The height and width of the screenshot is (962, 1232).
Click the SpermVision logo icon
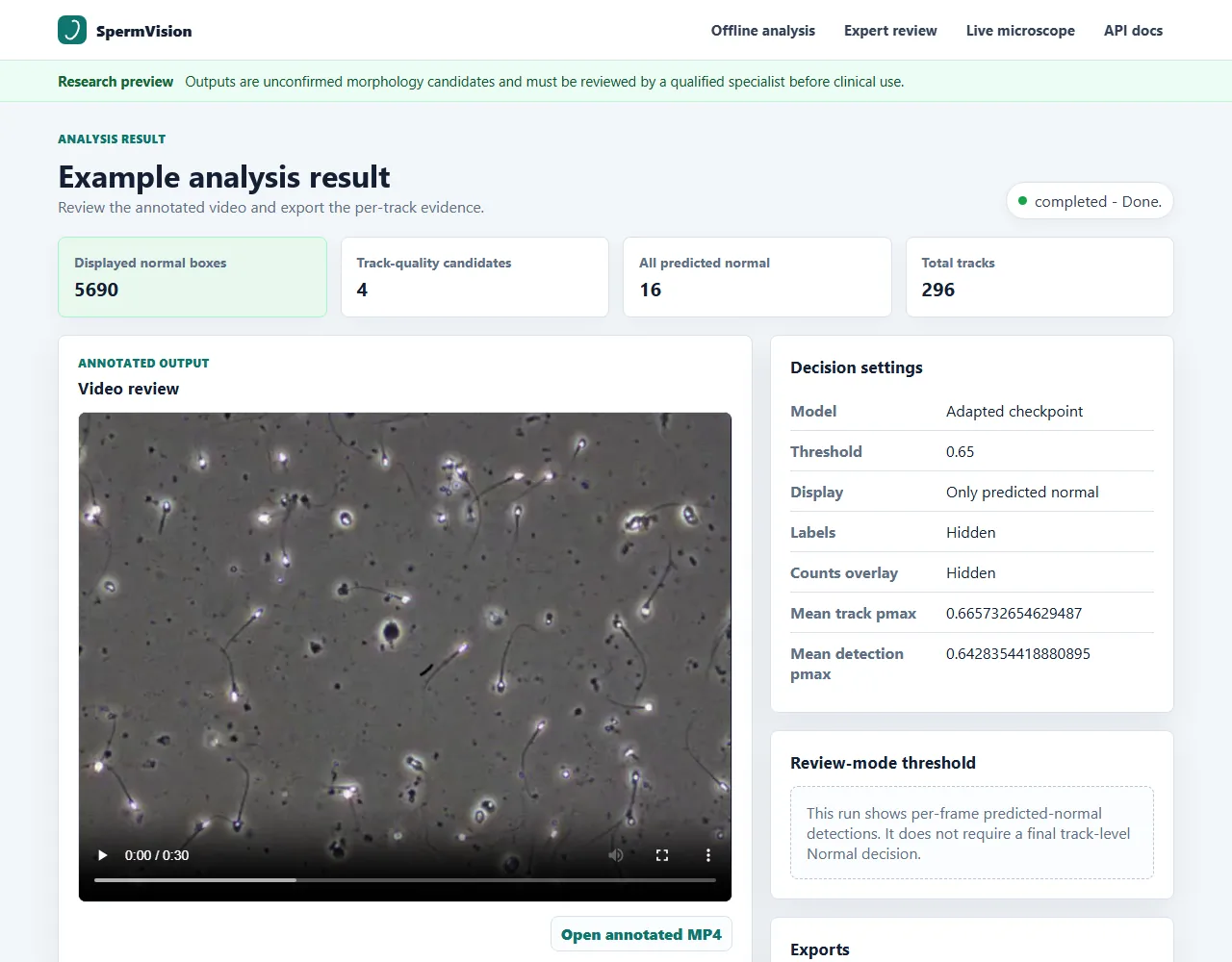pyautogui.click(x=72, y=30)
